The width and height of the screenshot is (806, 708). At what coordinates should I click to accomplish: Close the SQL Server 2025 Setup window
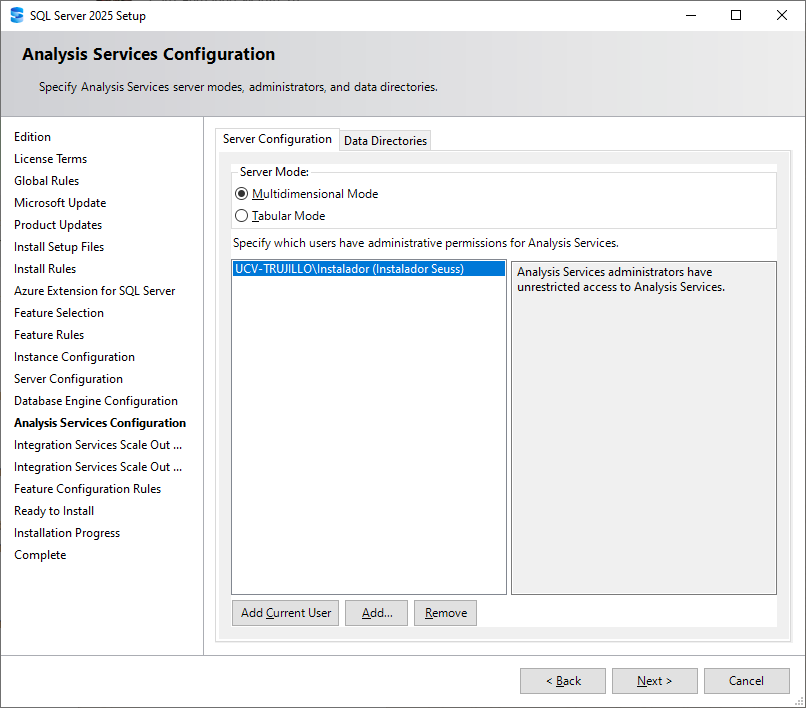[782, 15]
